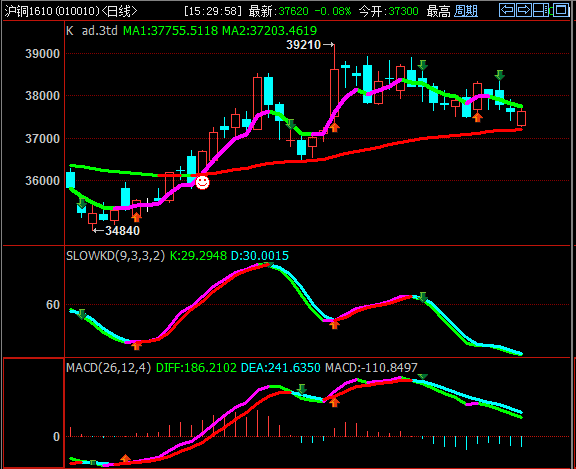Viewport: 576px width, 469px height.
Task: Click the back arrow navigation icon
Action: pos(507,10)
